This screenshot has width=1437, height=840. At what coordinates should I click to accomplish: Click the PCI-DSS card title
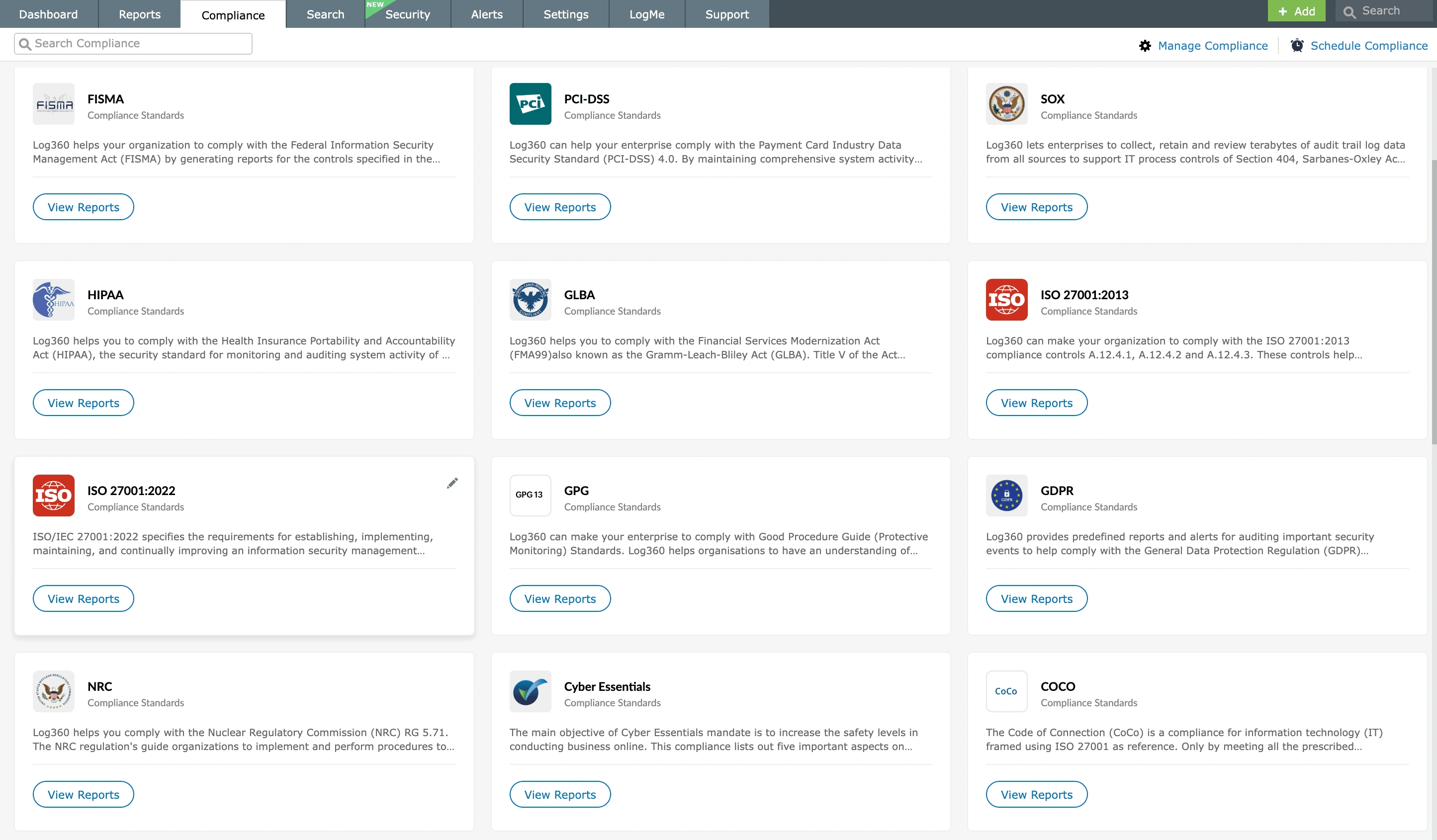(587, 99)
